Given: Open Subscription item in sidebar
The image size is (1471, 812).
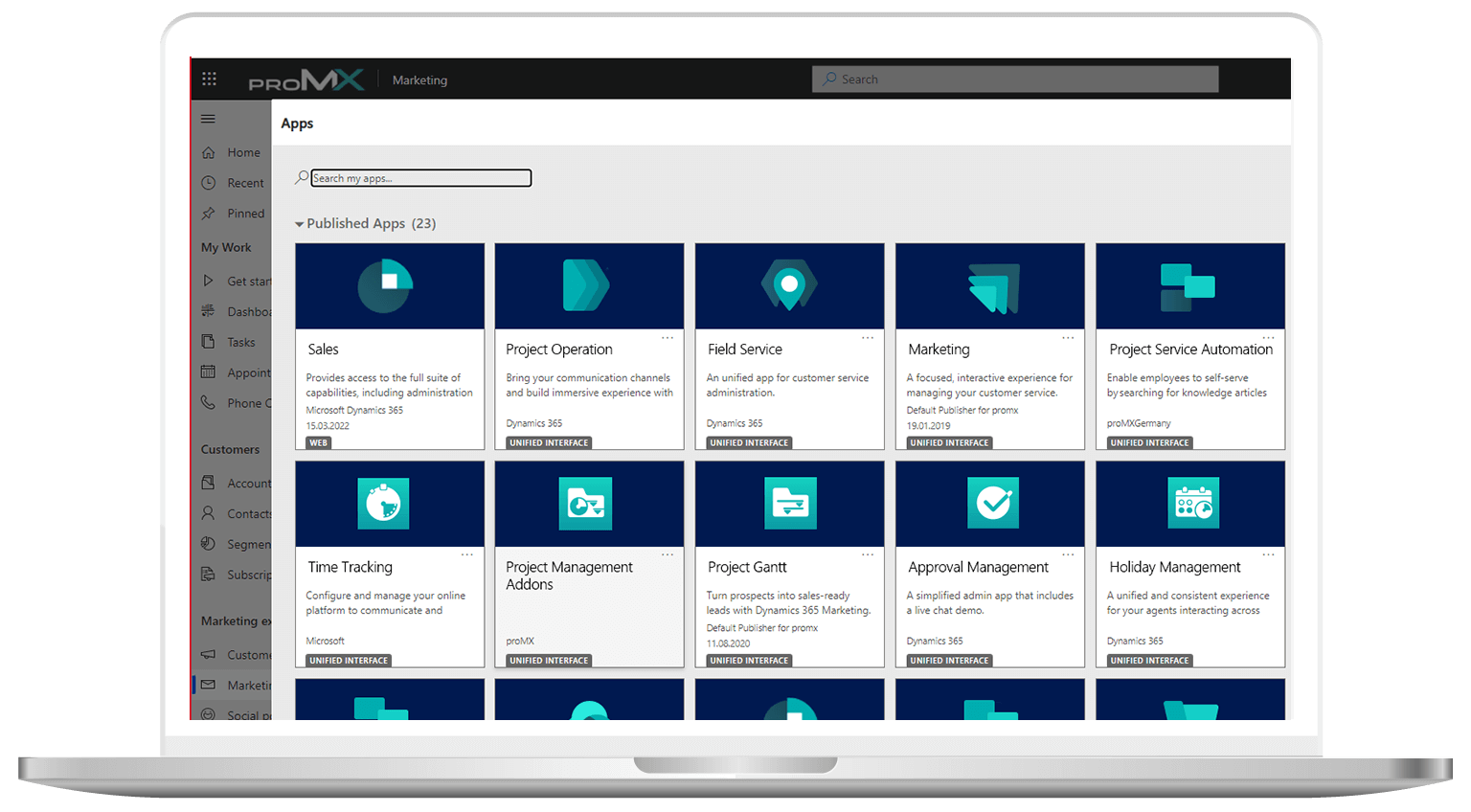Looking at the screenshot, I should point(249,575).
